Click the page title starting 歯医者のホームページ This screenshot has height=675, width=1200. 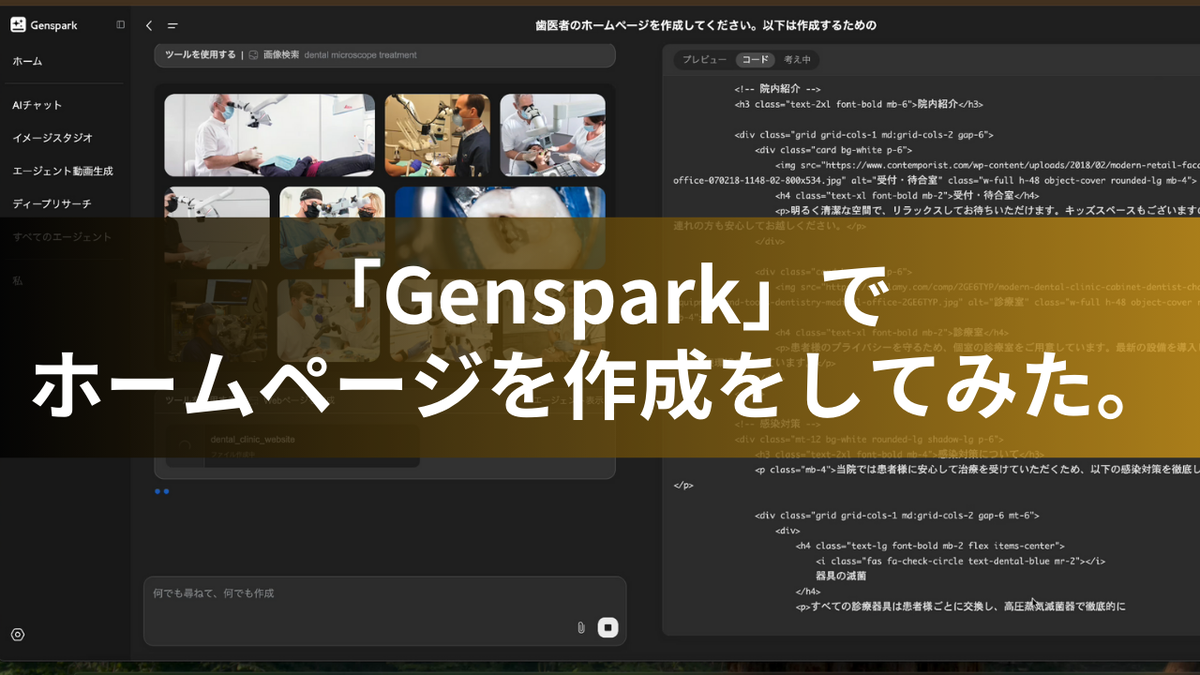(706, 26)
